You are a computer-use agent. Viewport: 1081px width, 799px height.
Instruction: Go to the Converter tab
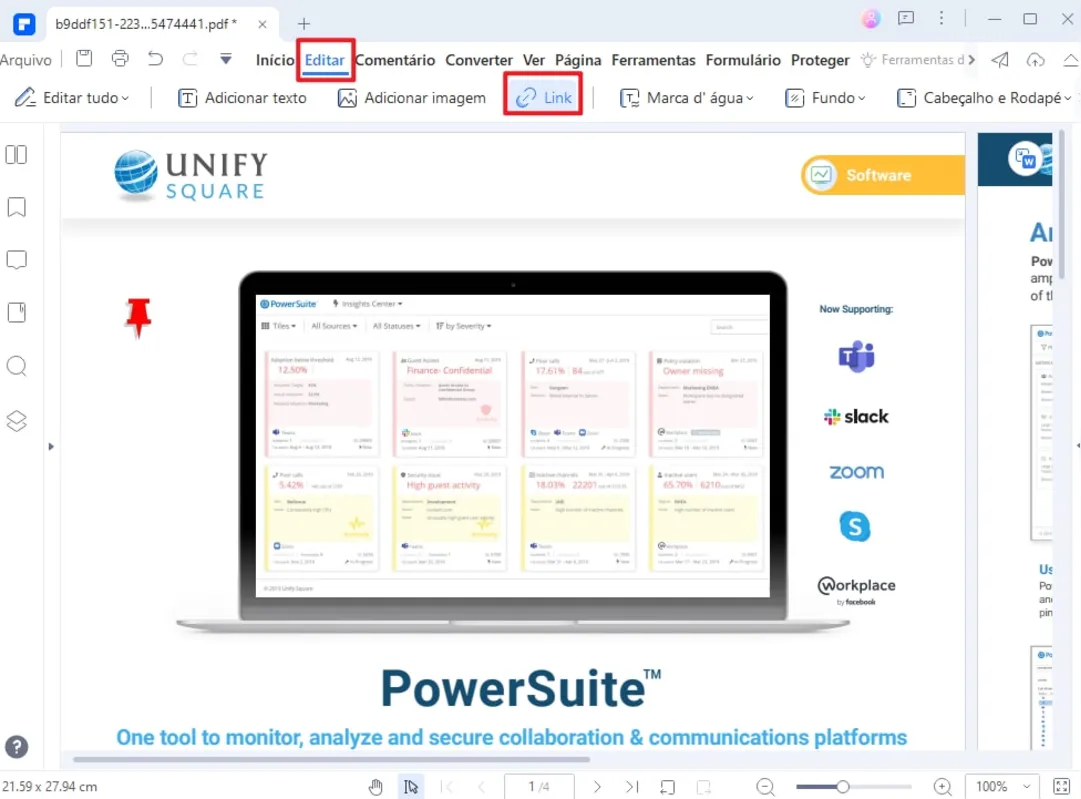coord(478,60)
